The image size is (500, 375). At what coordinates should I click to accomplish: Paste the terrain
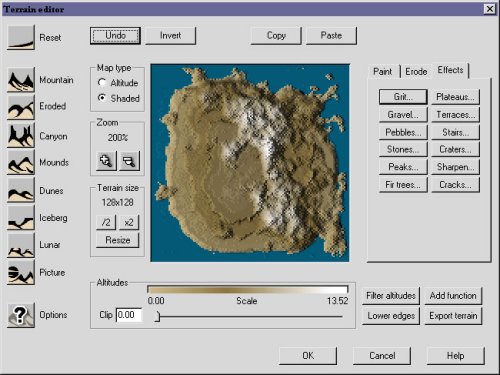pyautogui.click(x=331, y=35)
